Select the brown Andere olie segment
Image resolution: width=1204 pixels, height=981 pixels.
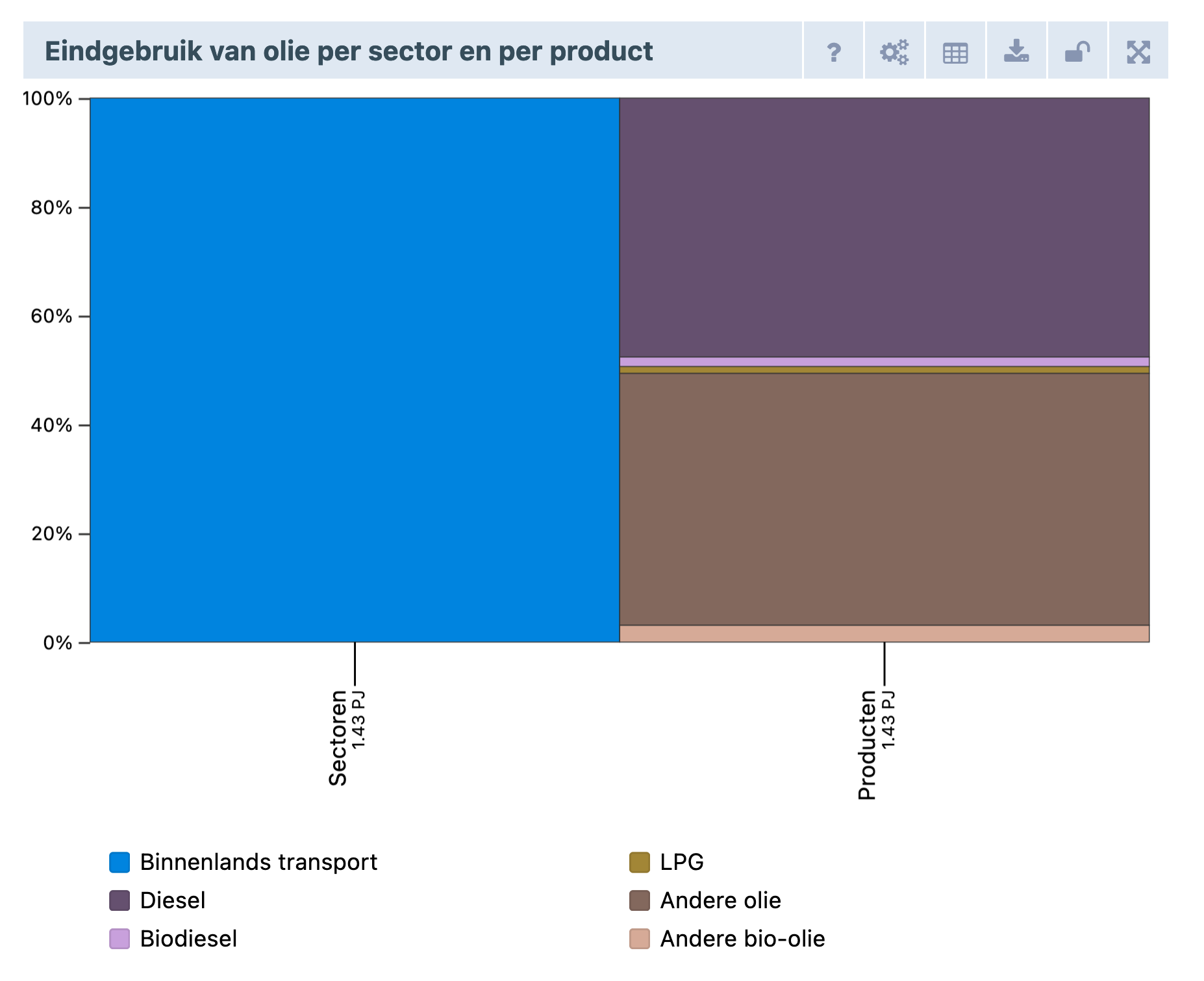[x=884, y=499]
